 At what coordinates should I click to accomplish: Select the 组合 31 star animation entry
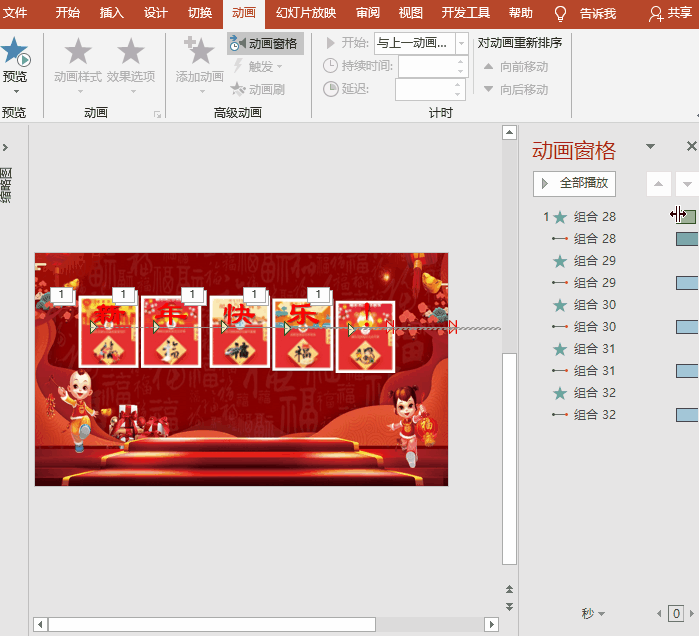(x=584, y=349)
